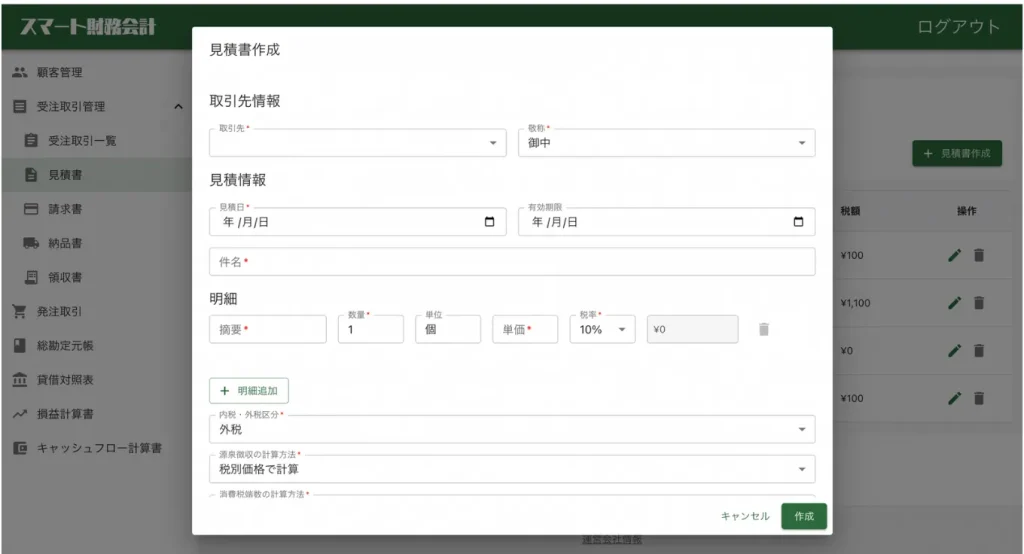This screenshot has height=554, width=1024.
Task: Delete the ¥1,100 row with trash icon
Action: [978, 303]
